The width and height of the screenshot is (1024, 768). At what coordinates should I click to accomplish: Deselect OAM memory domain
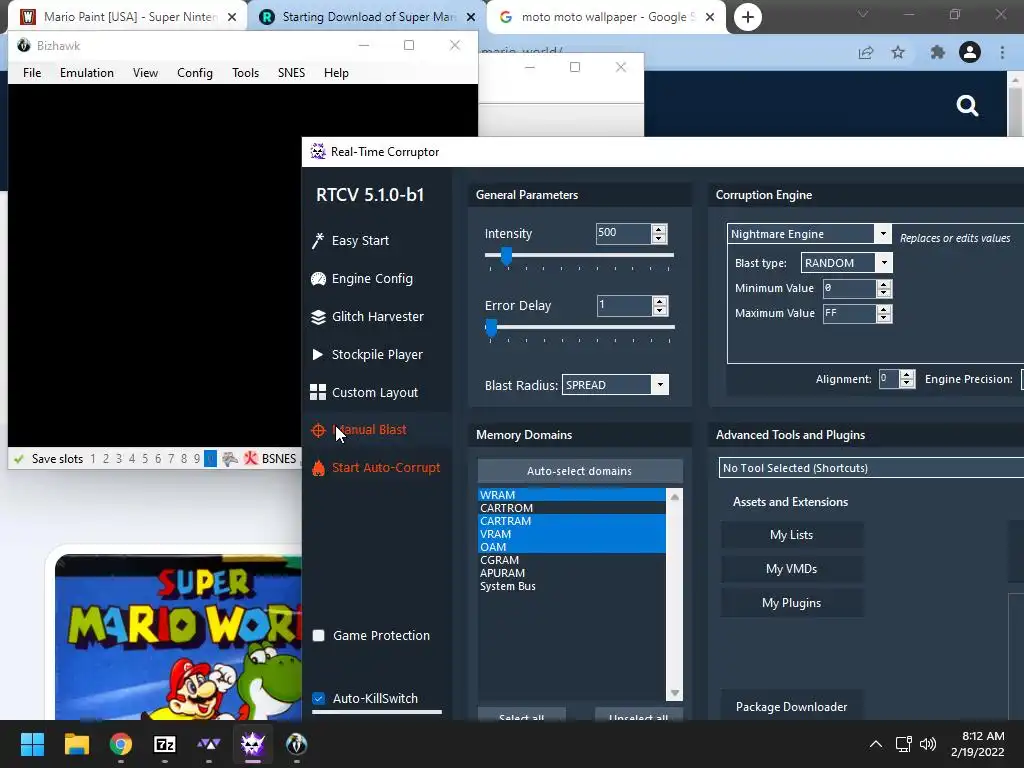[572, 547]
